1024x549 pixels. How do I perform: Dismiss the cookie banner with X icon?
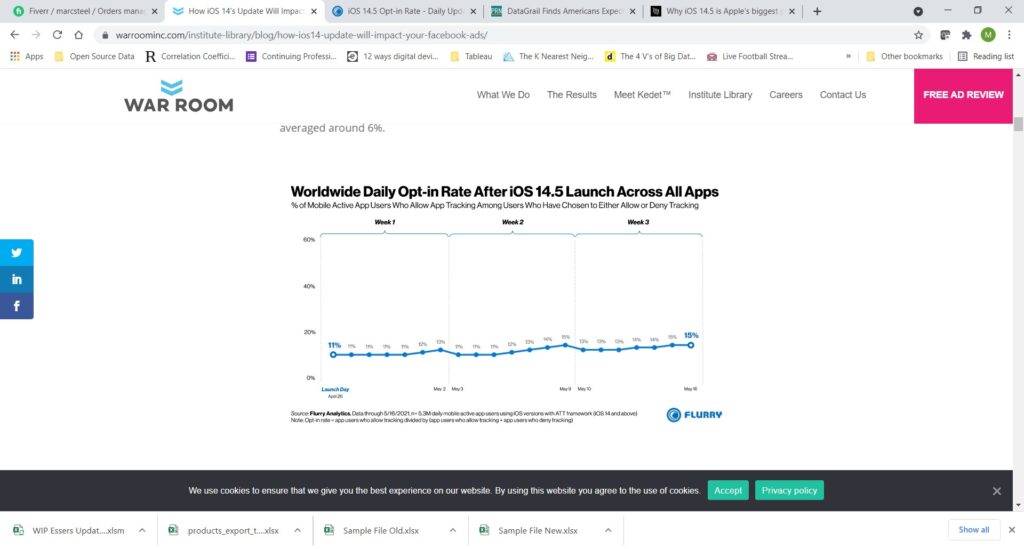pyautogui.click(x=996, y=491)
